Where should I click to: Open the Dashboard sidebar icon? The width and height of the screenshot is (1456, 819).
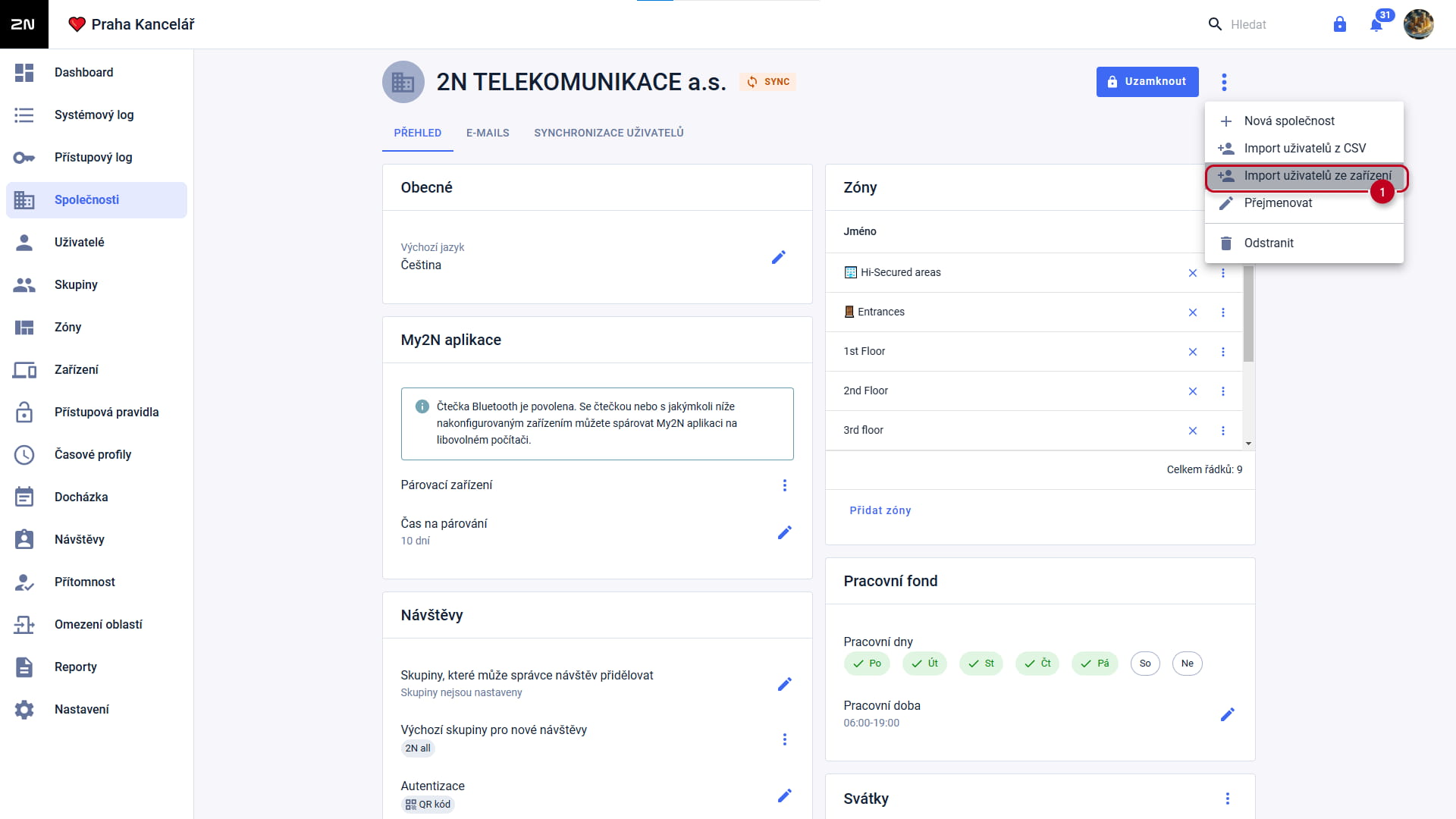tap(24, 73)
